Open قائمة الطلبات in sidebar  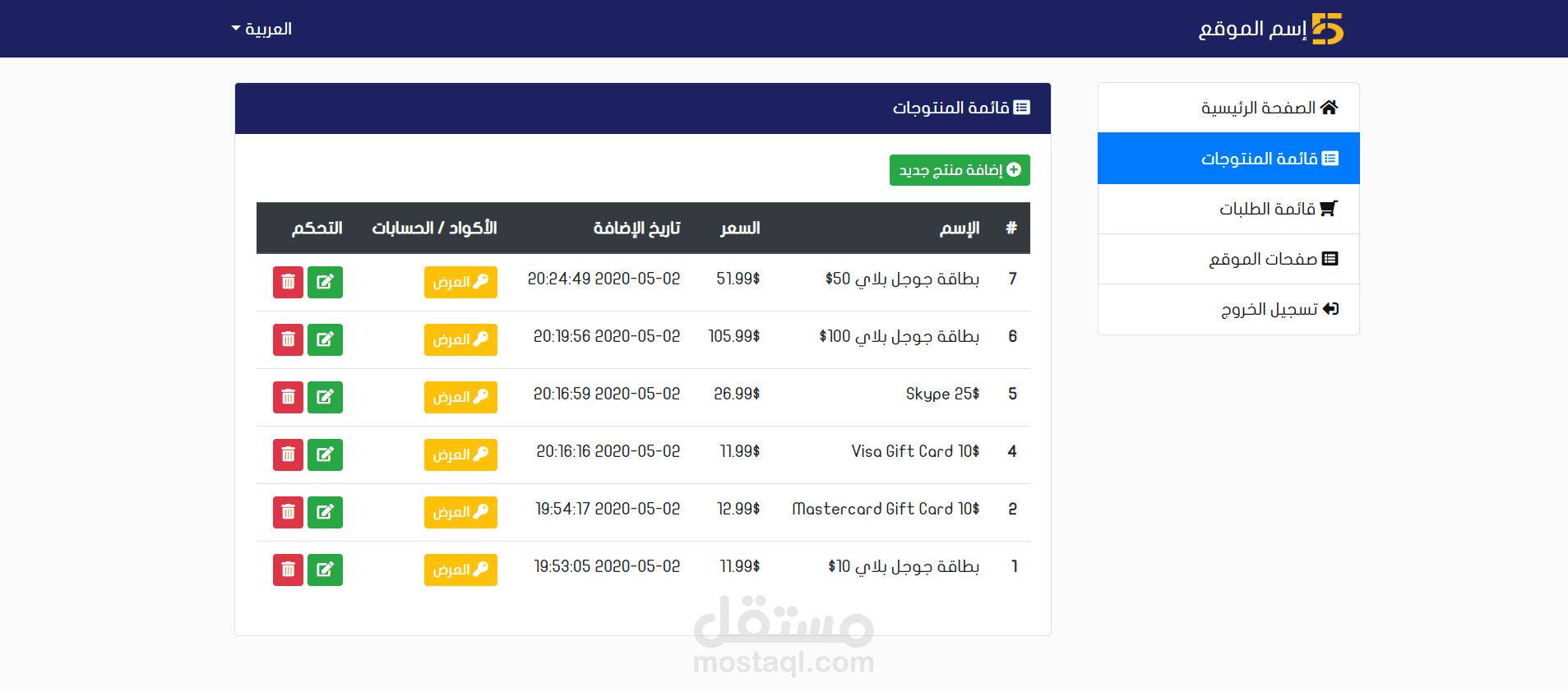coord(1228,209)
